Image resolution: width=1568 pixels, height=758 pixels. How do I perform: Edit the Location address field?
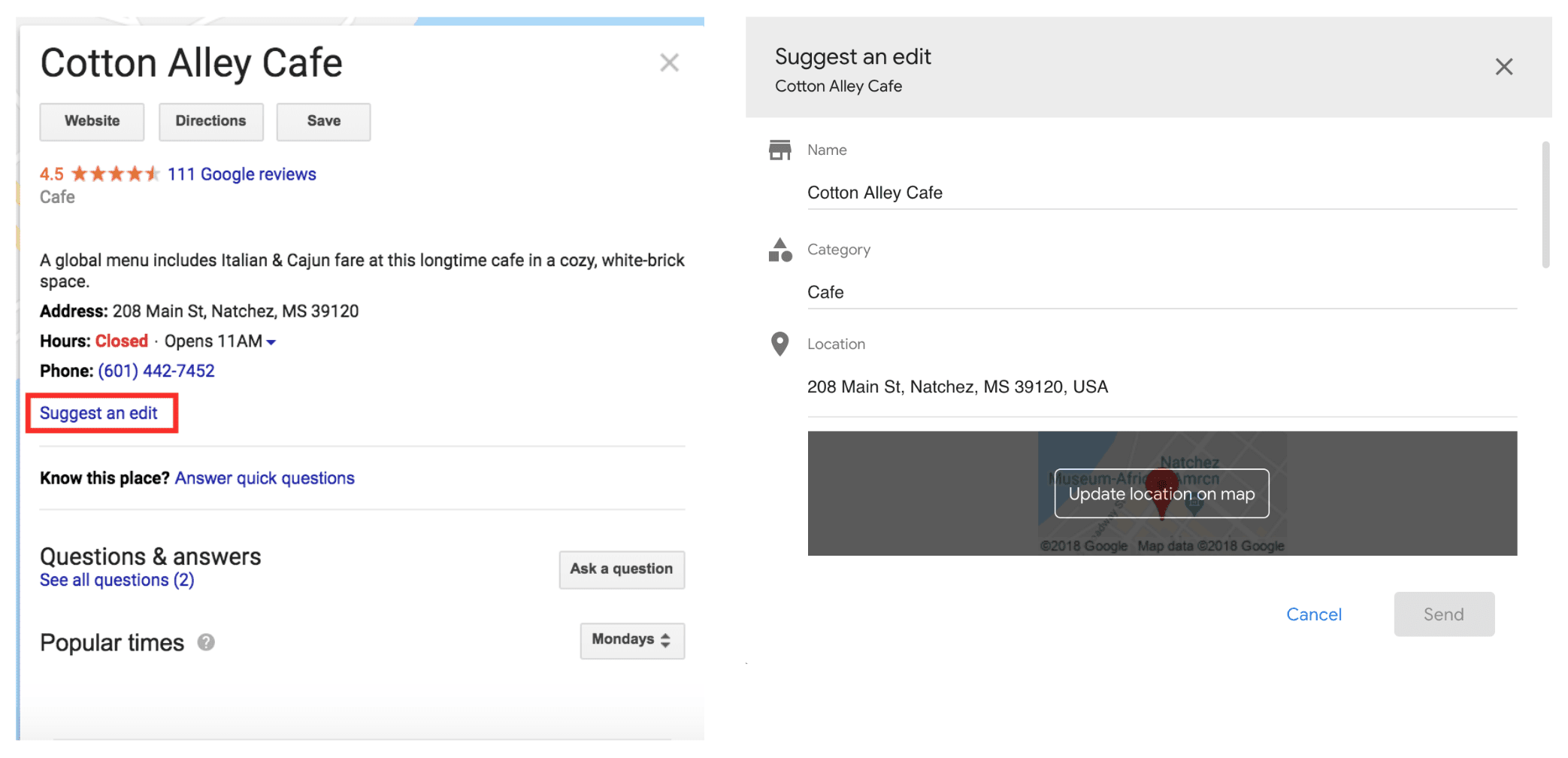pyautogui.click(x=1161, y=387)
